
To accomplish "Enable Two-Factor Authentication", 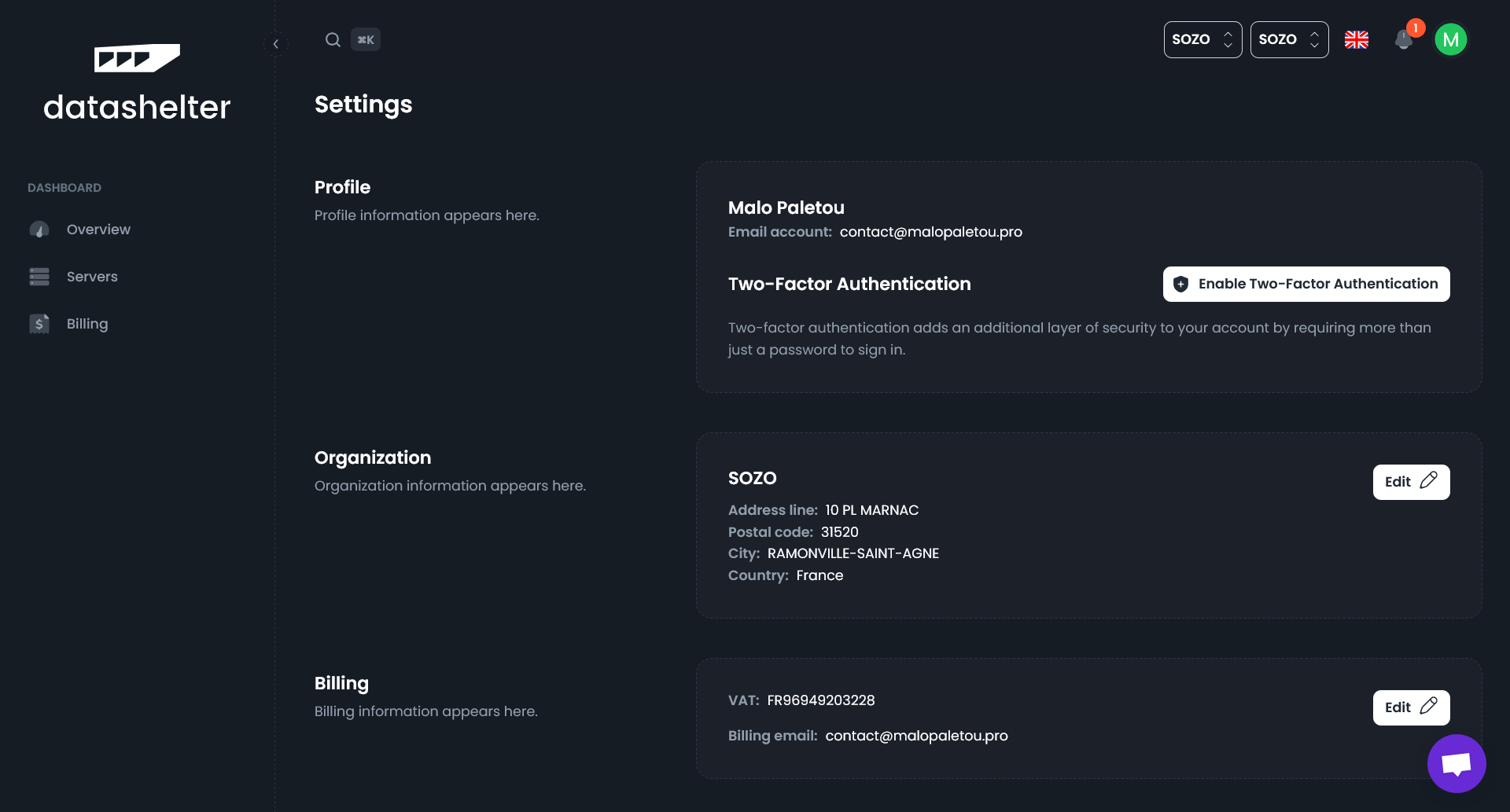I will pyautogui.click(x=1306, y=284).
